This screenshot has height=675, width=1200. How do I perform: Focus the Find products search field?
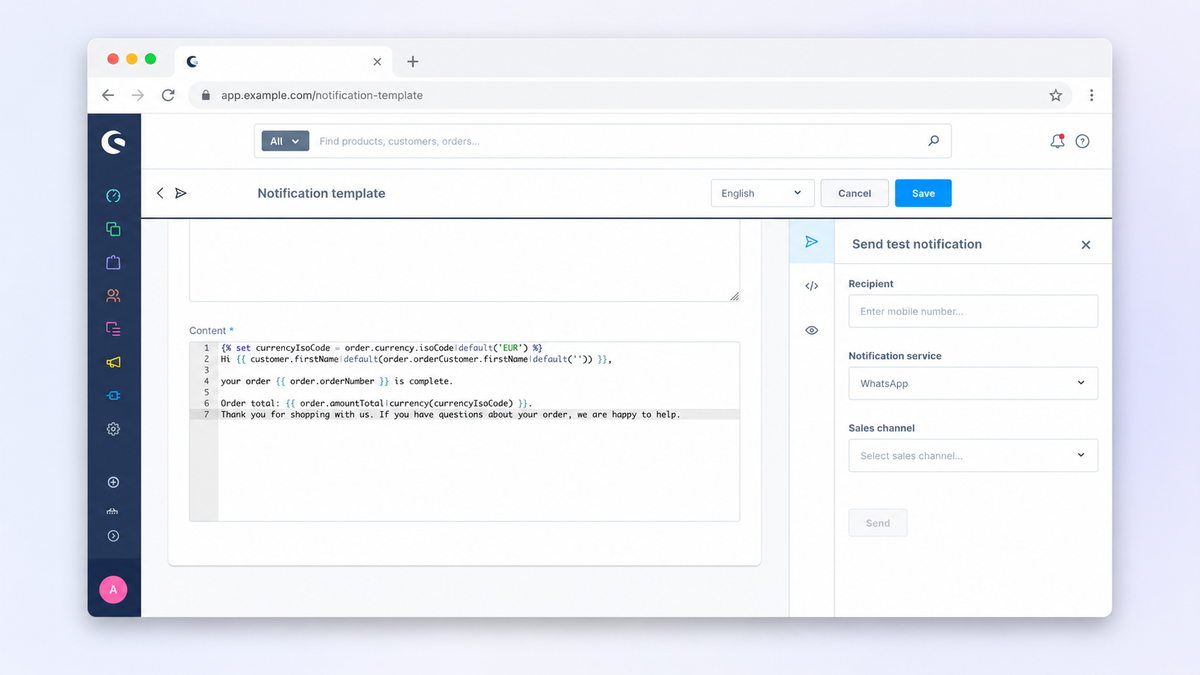(616, 141)
